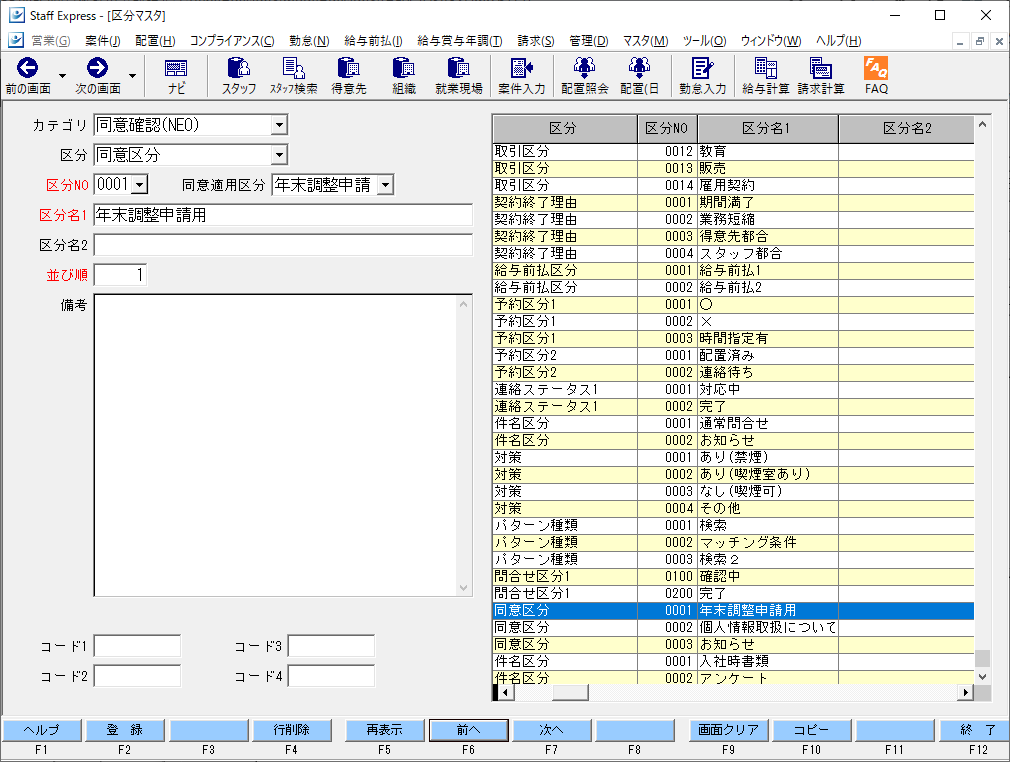The width and height of the screenshot is (1010, 762).
Task: Click the 行削除 F4 button
Action: click(292, 730)
